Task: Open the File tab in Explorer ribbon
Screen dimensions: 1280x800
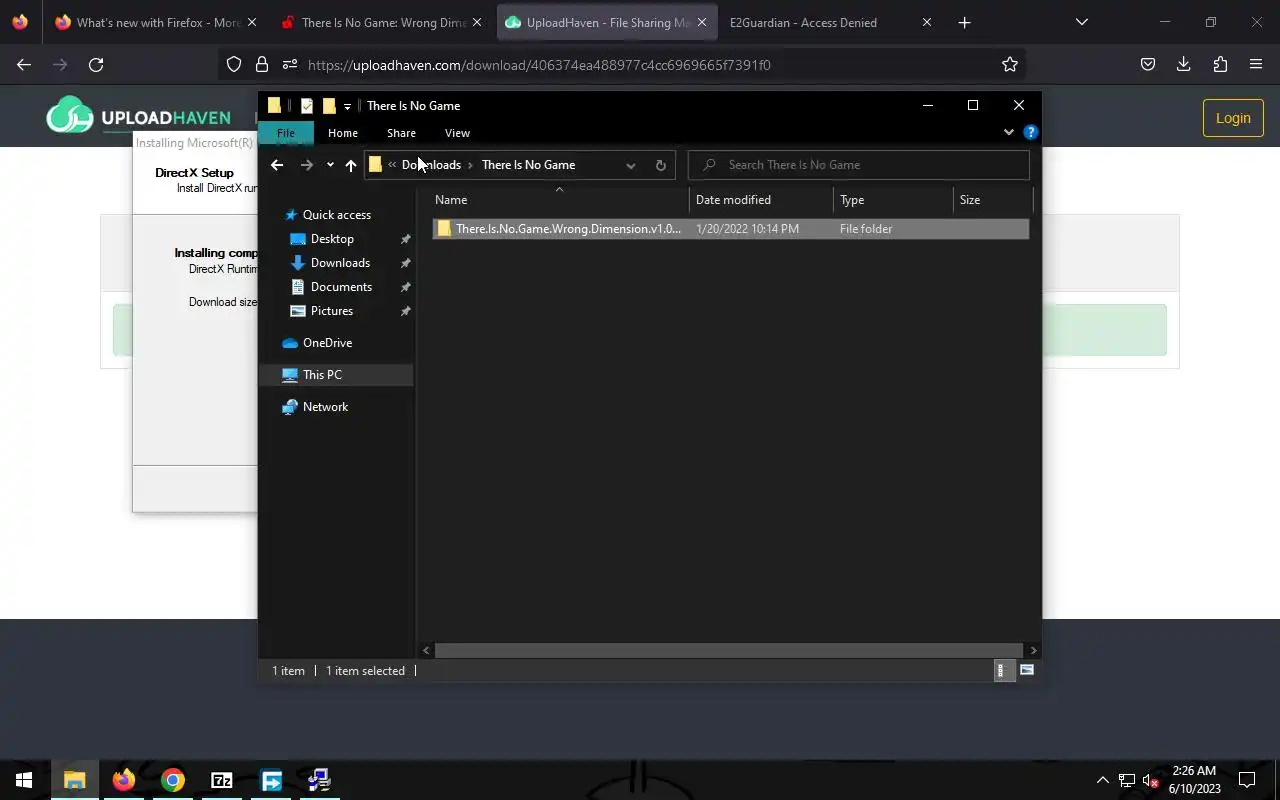Action: (x=286, y=133)
